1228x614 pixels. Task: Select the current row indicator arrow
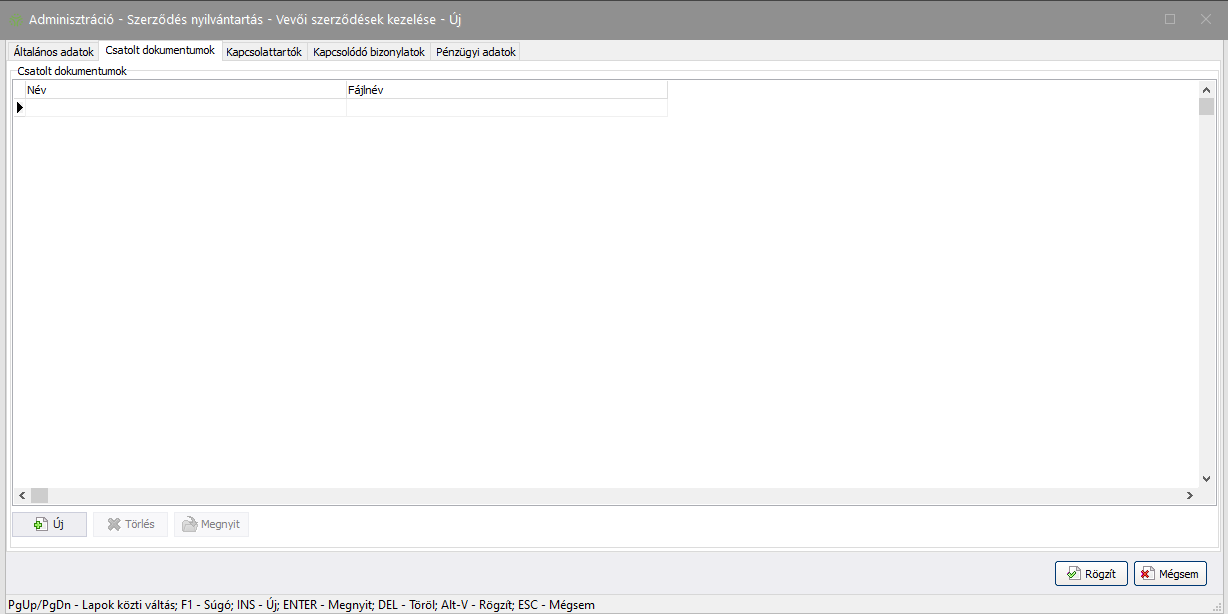pos(19,107)
